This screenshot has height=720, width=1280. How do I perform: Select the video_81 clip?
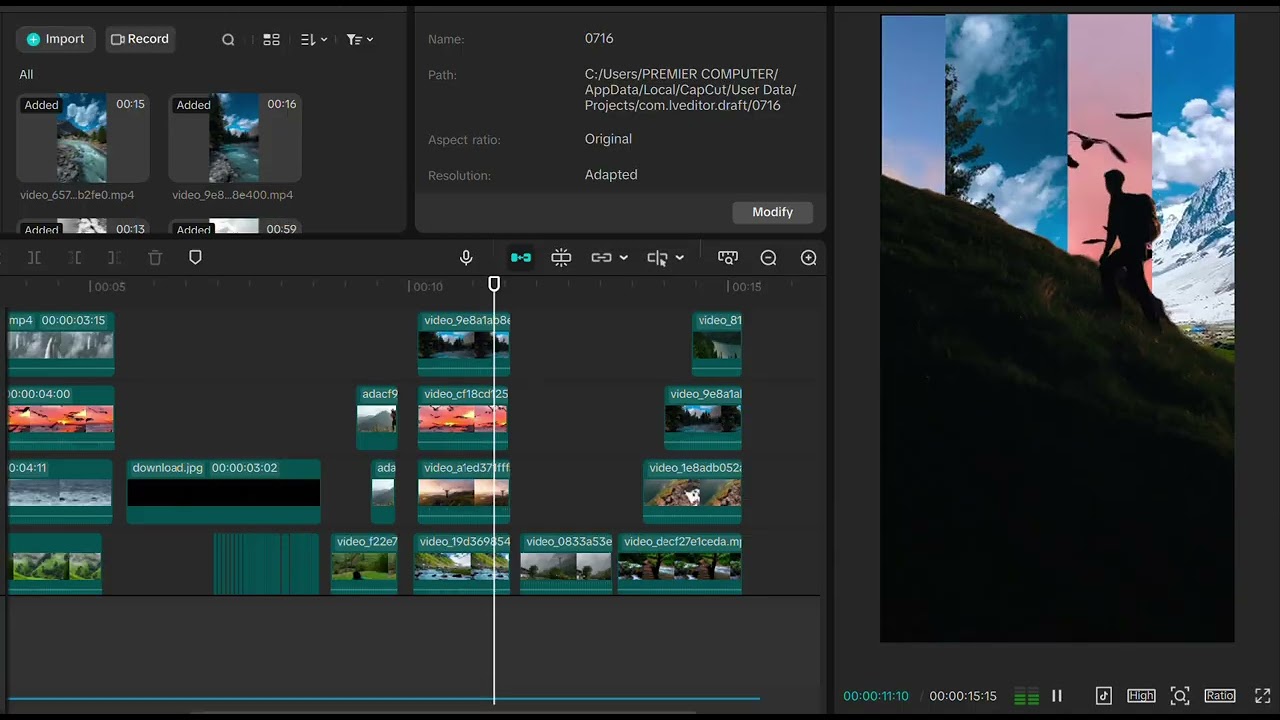pyautogui.click(x=717, y=344)
